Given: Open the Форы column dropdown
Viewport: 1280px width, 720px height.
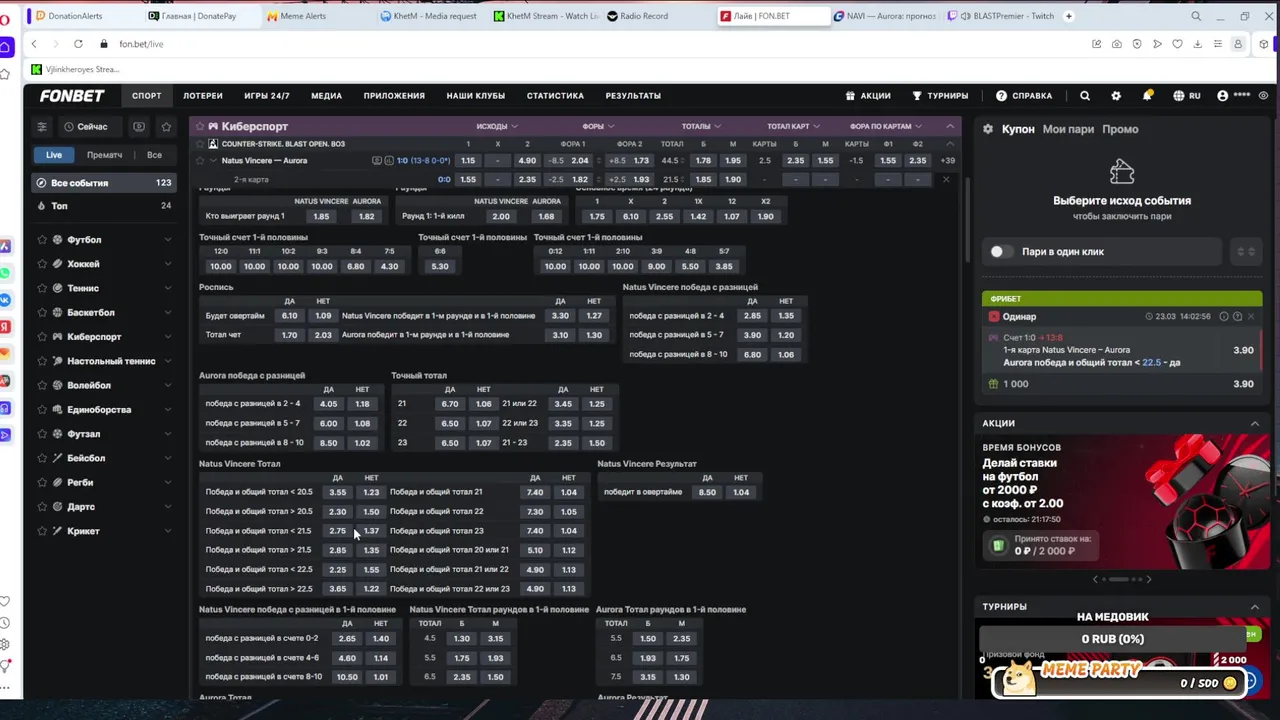Looking at the screenshot, I should pyautogui.click(x=598, y=127).
